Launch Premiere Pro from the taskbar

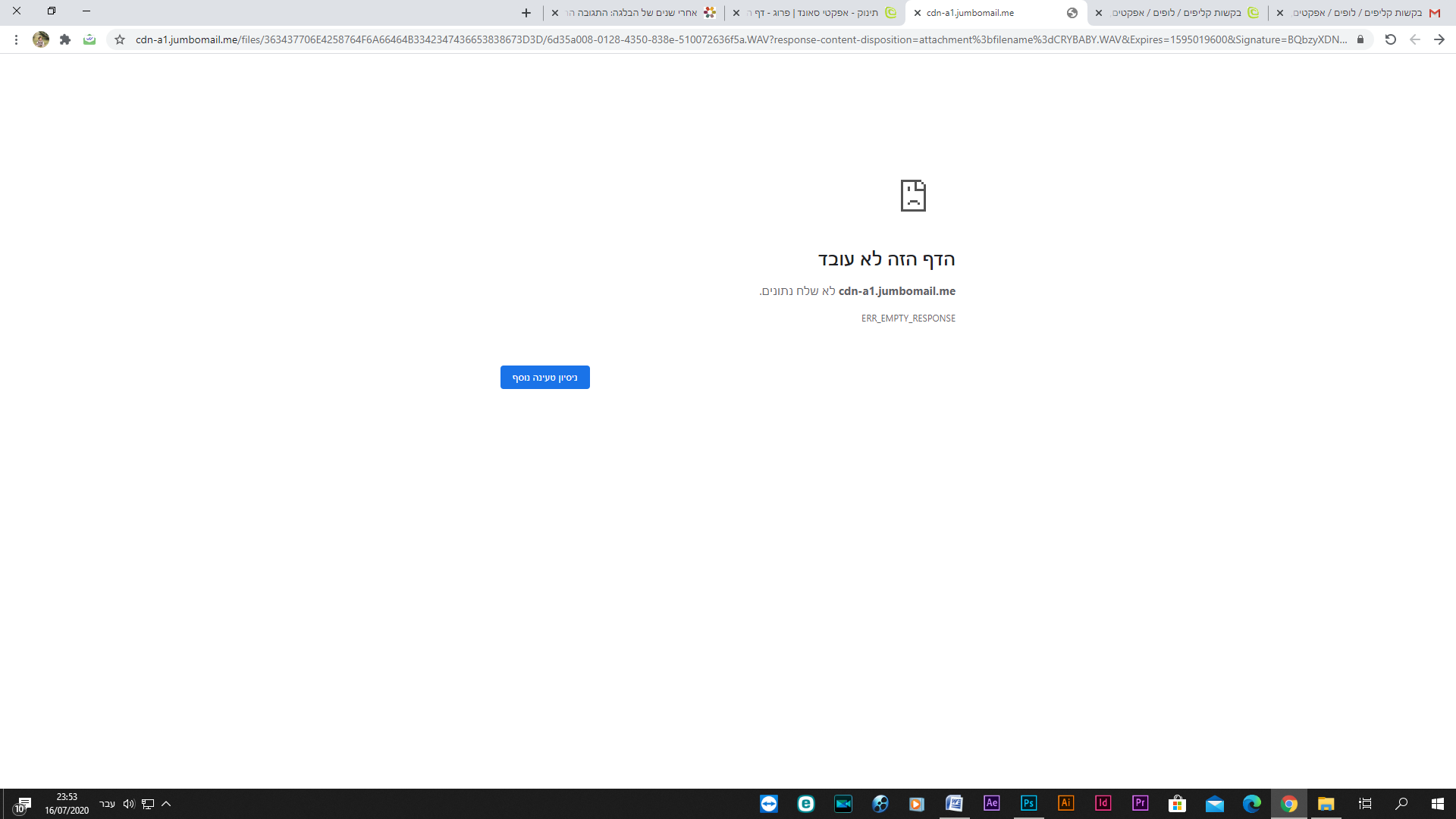pyautogui.click(x=1140, y=804)
